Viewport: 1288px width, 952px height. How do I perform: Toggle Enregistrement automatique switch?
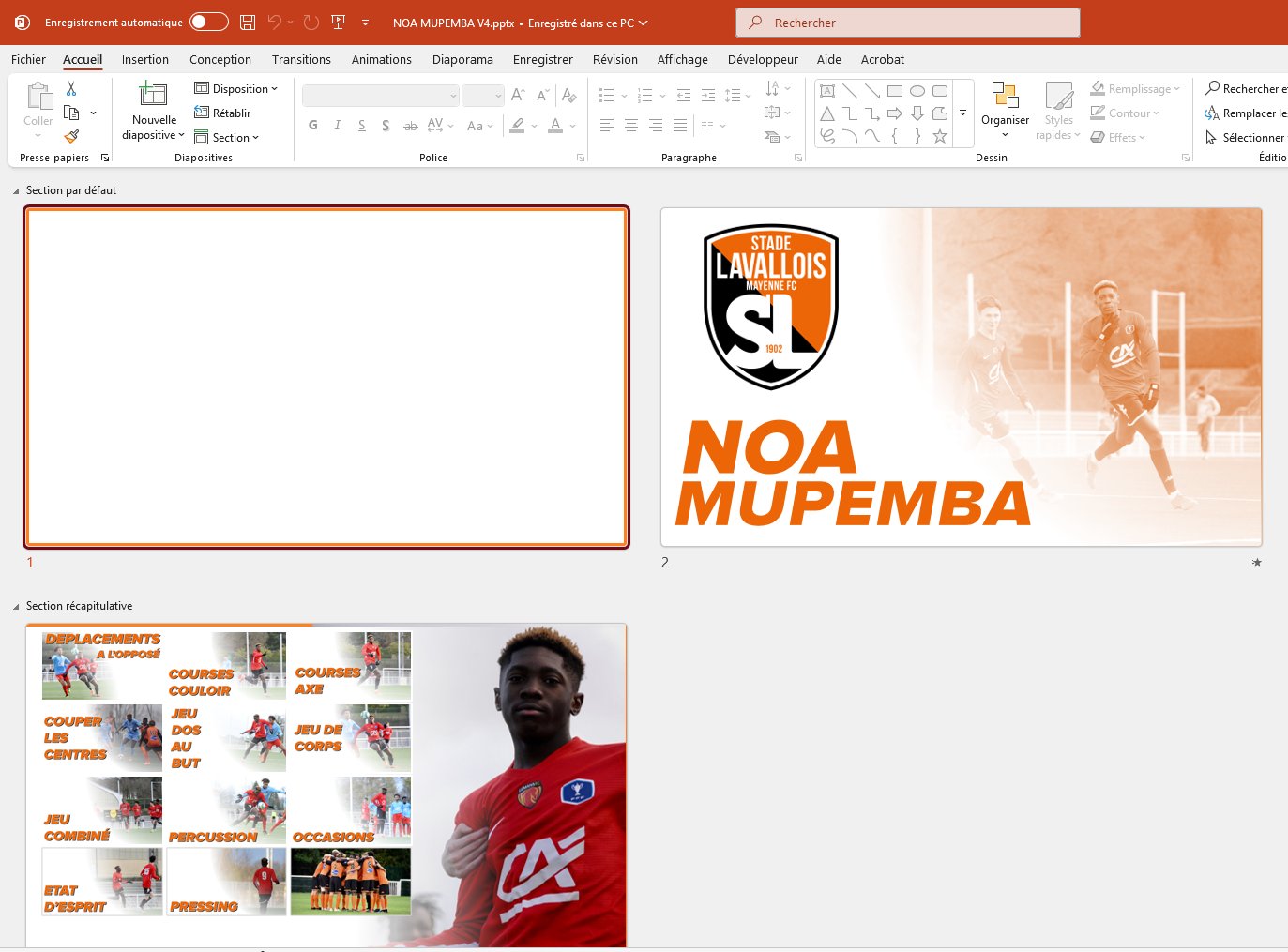[209, 23]
